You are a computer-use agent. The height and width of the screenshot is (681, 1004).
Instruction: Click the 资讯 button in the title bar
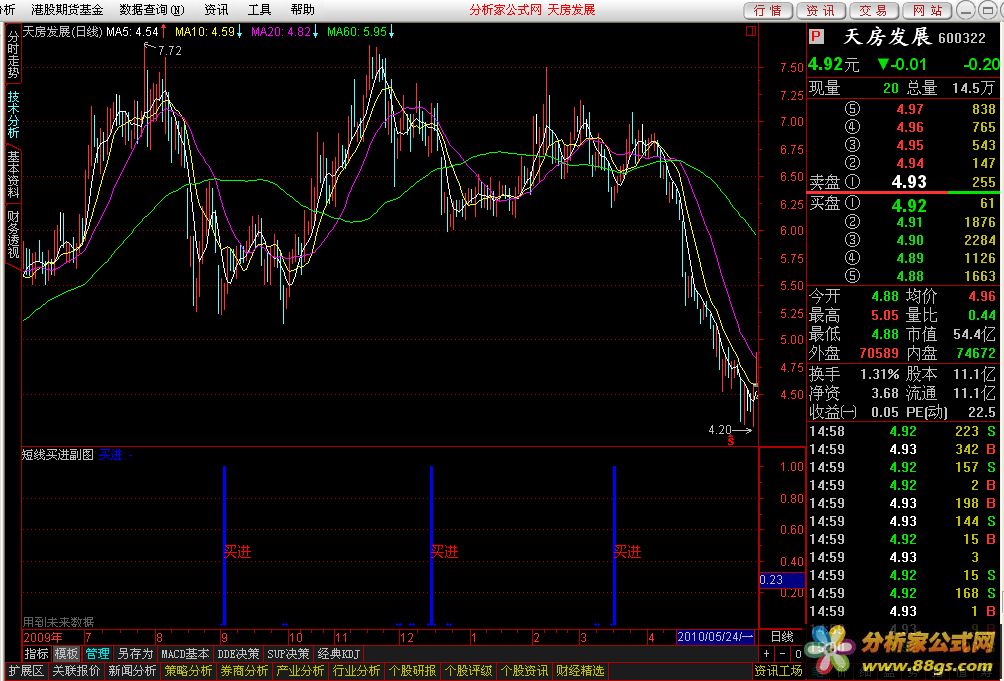tap(821, 10)
